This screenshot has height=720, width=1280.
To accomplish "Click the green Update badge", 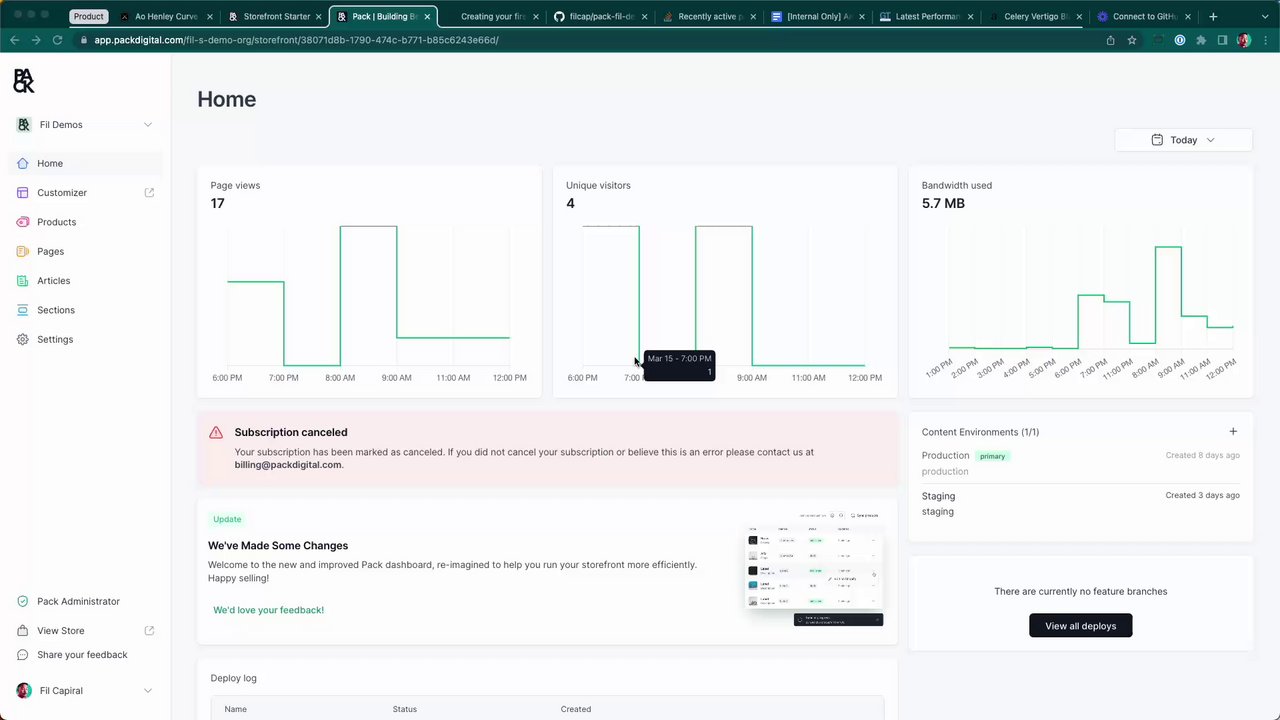I will (227, 519).
